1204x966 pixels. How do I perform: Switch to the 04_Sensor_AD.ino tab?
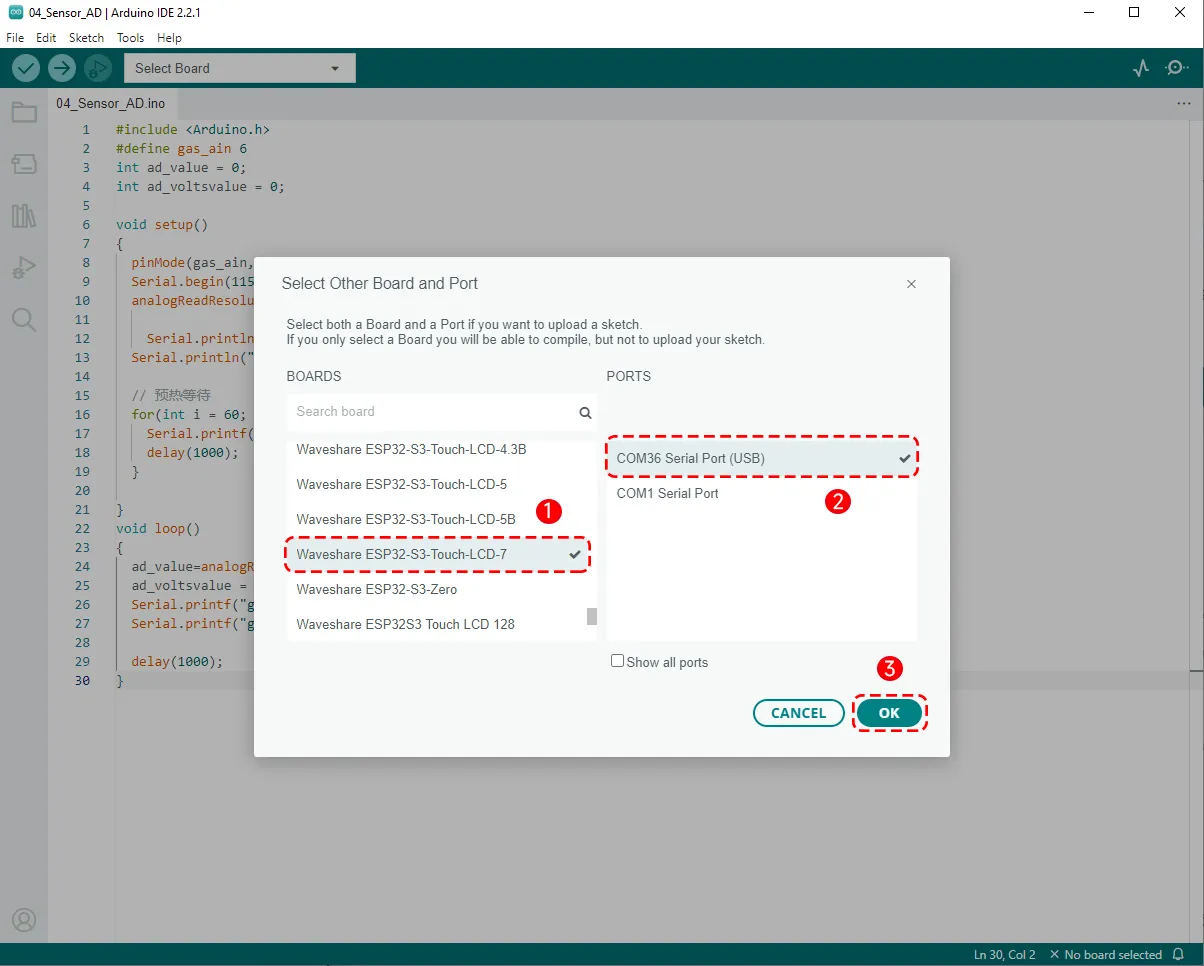tap(110, 104)
